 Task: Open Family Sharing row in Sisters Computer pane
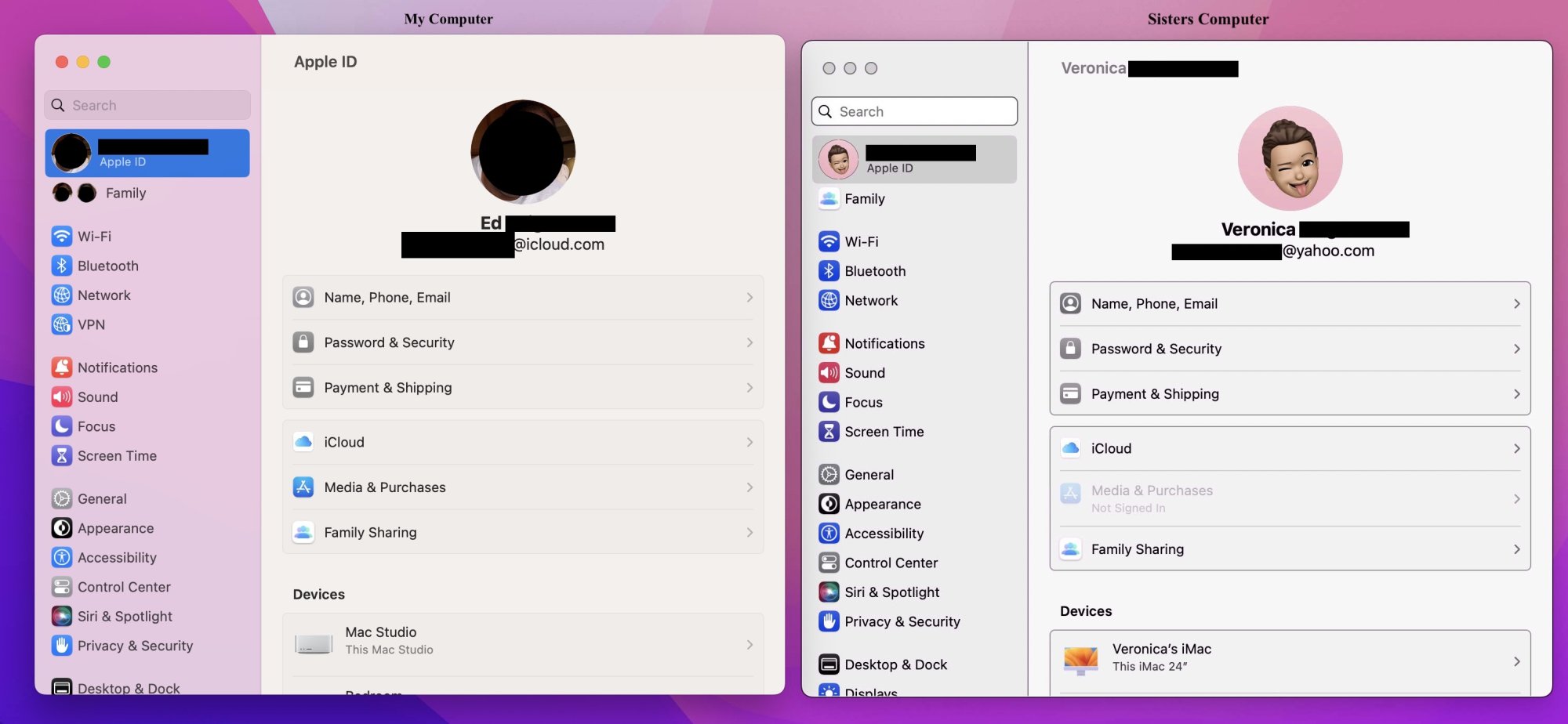[x=1290, y=549]
